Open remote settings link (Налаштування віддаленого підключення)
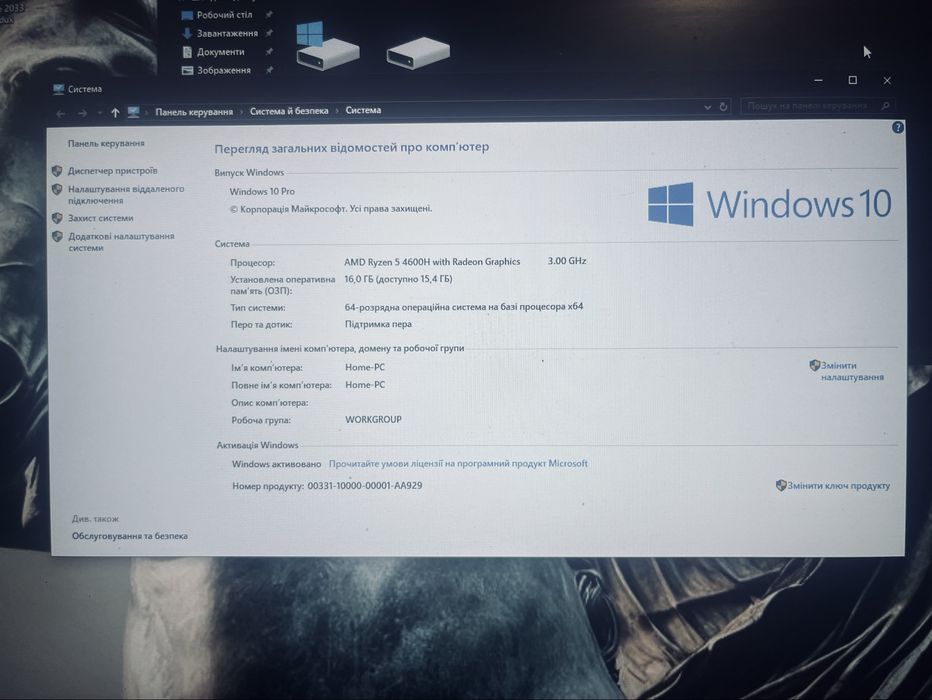Image resolution: width=932 pixels, height=700 pixels. [x=126, y=194]
